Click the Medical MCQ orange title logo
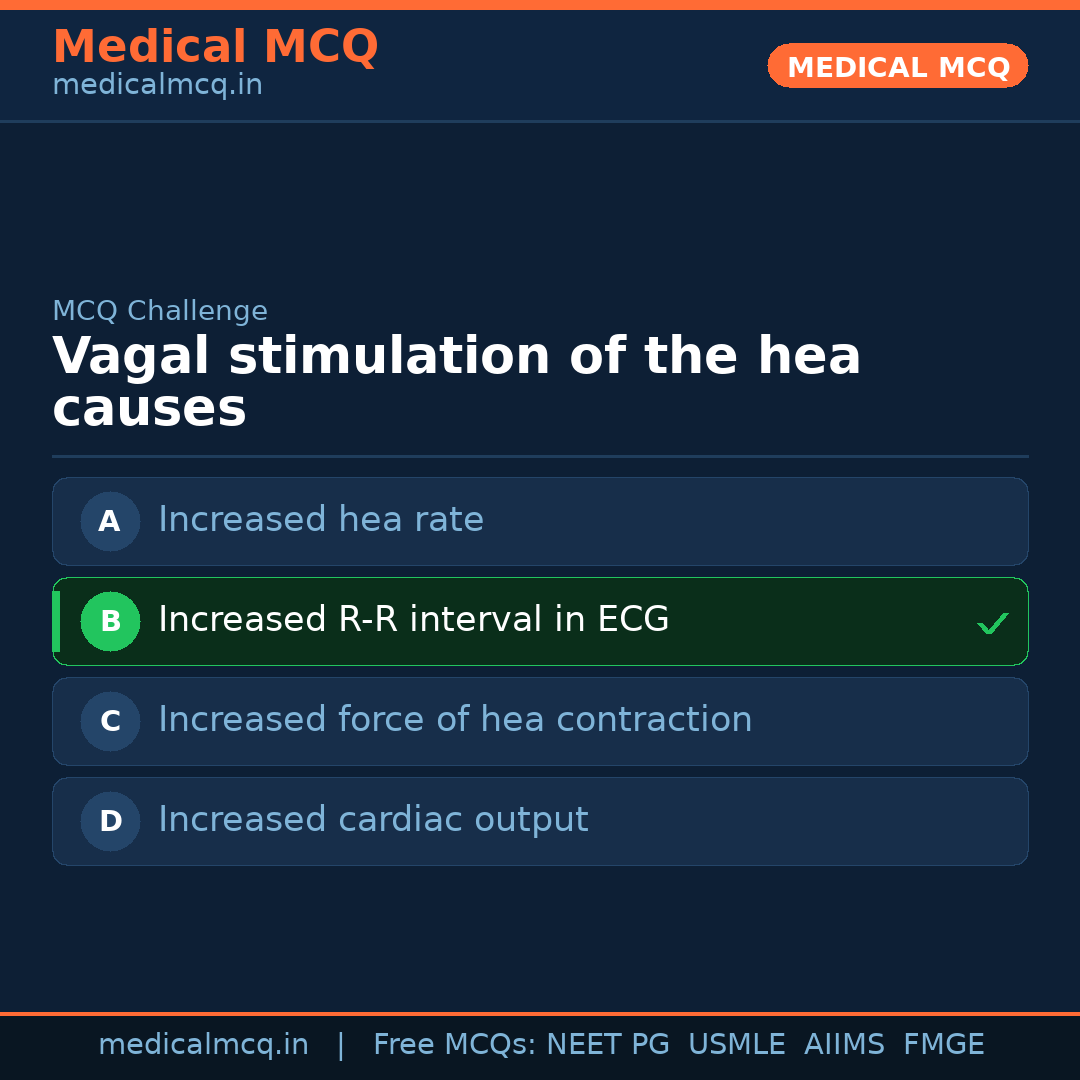Image resolution: width=1080 pixels, height=1080 pixels. [x=215, y=47]
